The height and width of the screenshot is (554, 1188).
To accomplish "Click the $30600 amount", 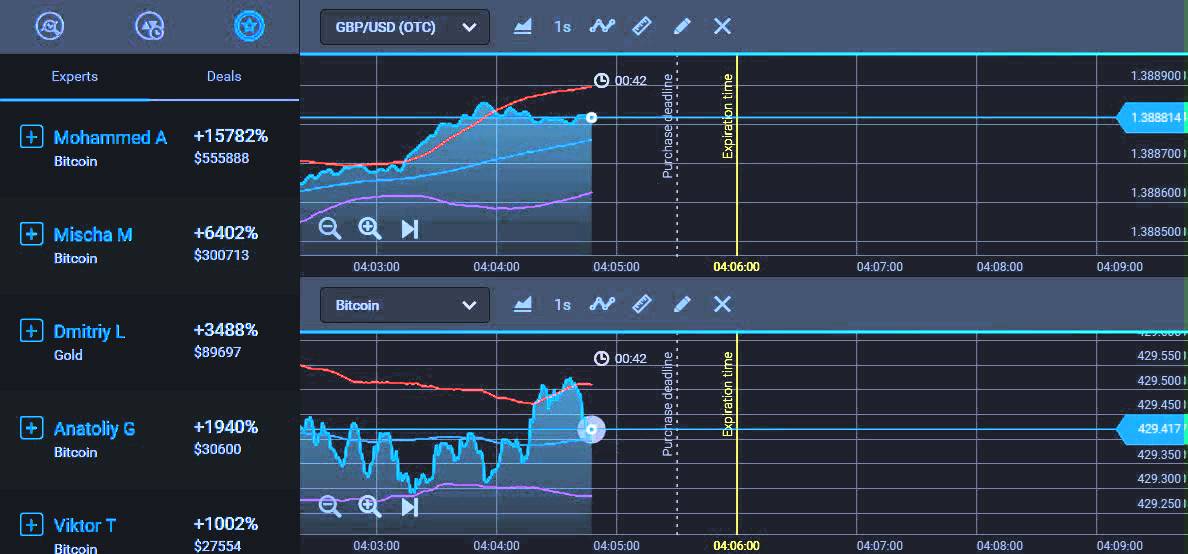I will click(x=217, y=449).
